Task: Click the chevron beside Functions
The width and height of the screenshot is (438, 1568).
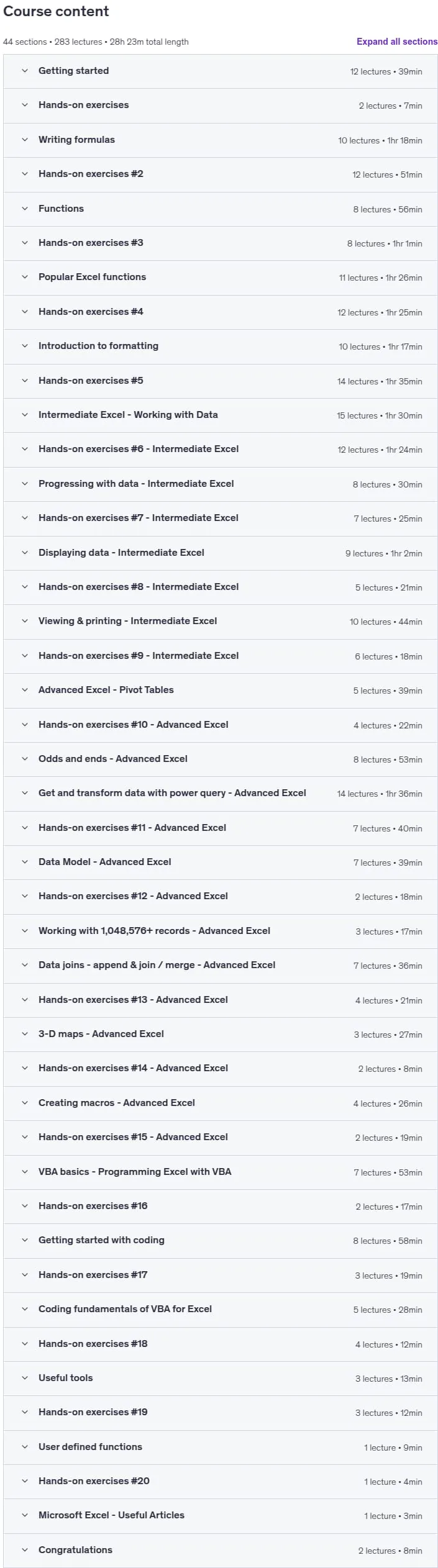Action: click(x=25, y=209)
